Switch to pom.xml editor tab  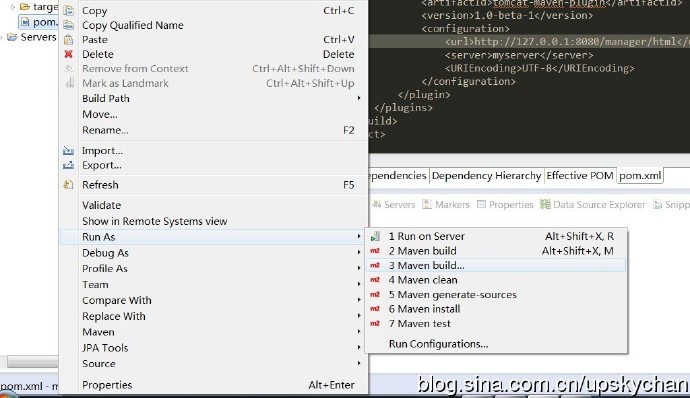coord(640,176)
